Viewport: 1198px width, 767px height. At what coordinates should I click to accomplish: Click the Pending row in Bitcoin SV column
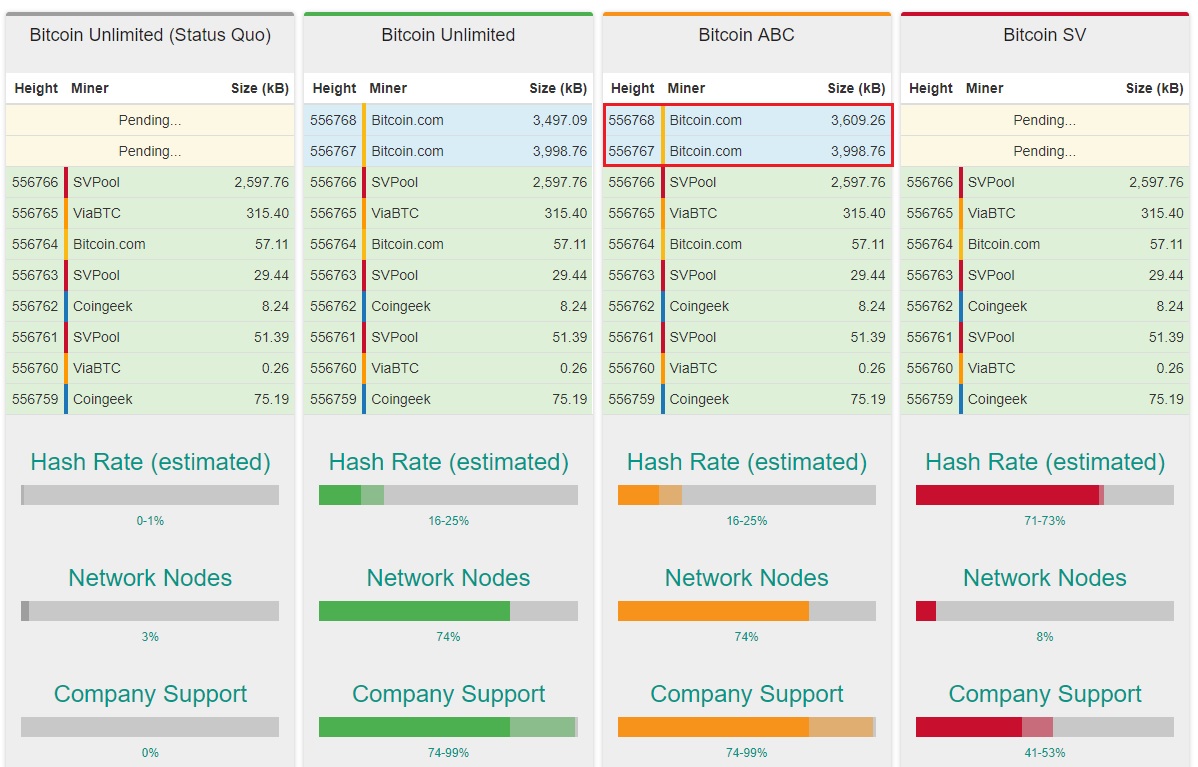point(1044,120)
